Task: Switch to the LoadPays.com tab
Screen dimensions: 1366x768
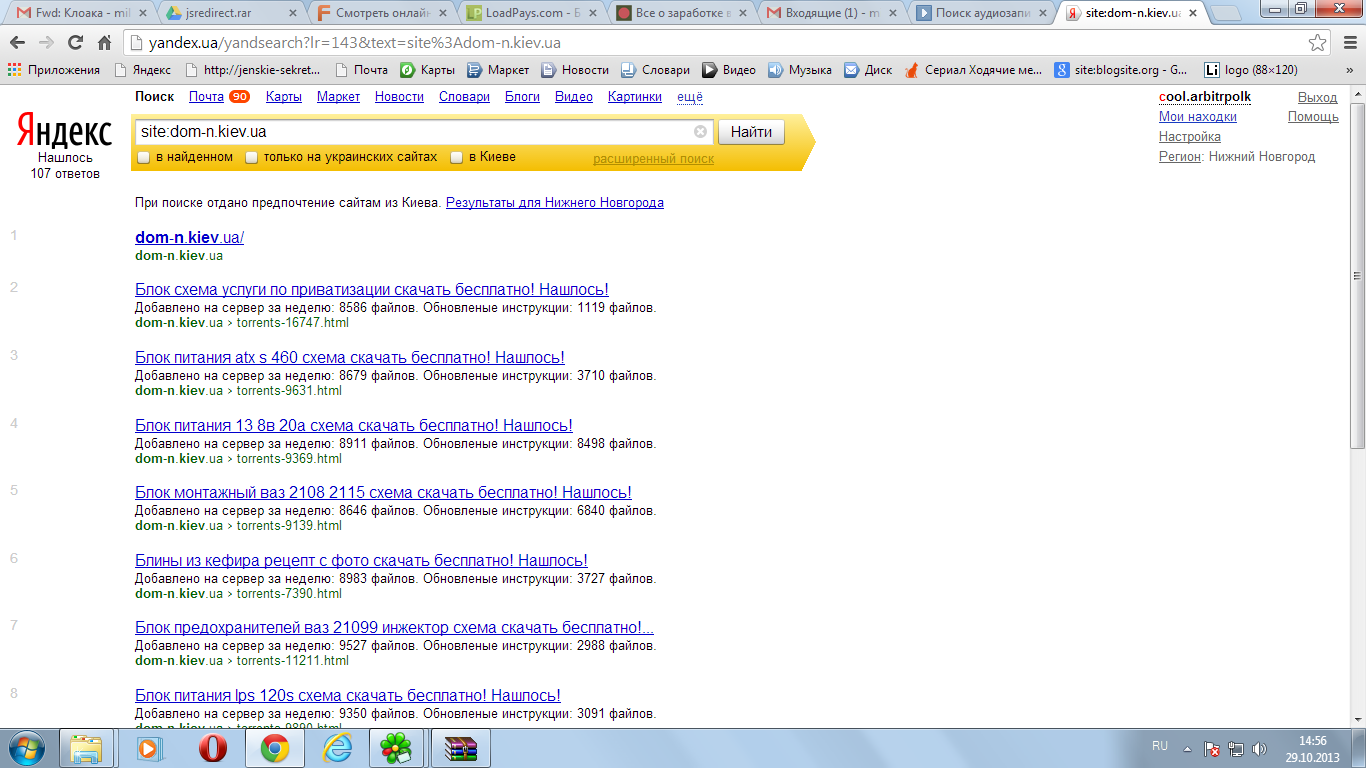Action: click(531, 14)
